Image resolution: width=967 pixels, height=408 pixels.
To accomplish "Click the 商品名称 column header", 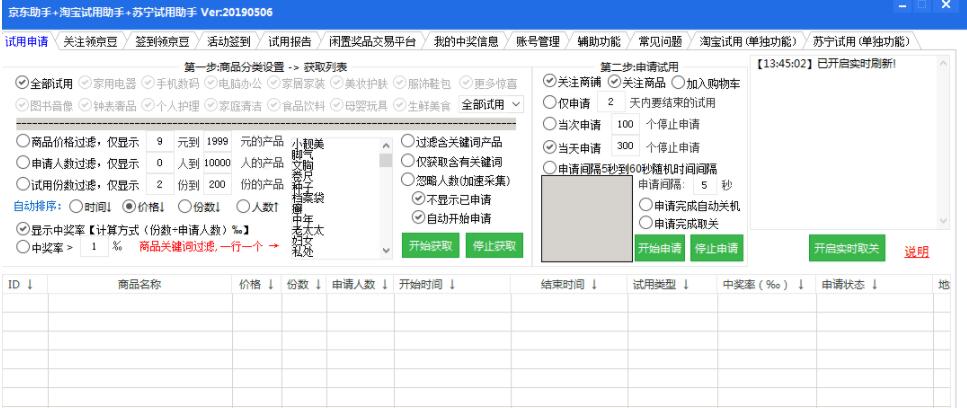I will (x=140, y=284).
